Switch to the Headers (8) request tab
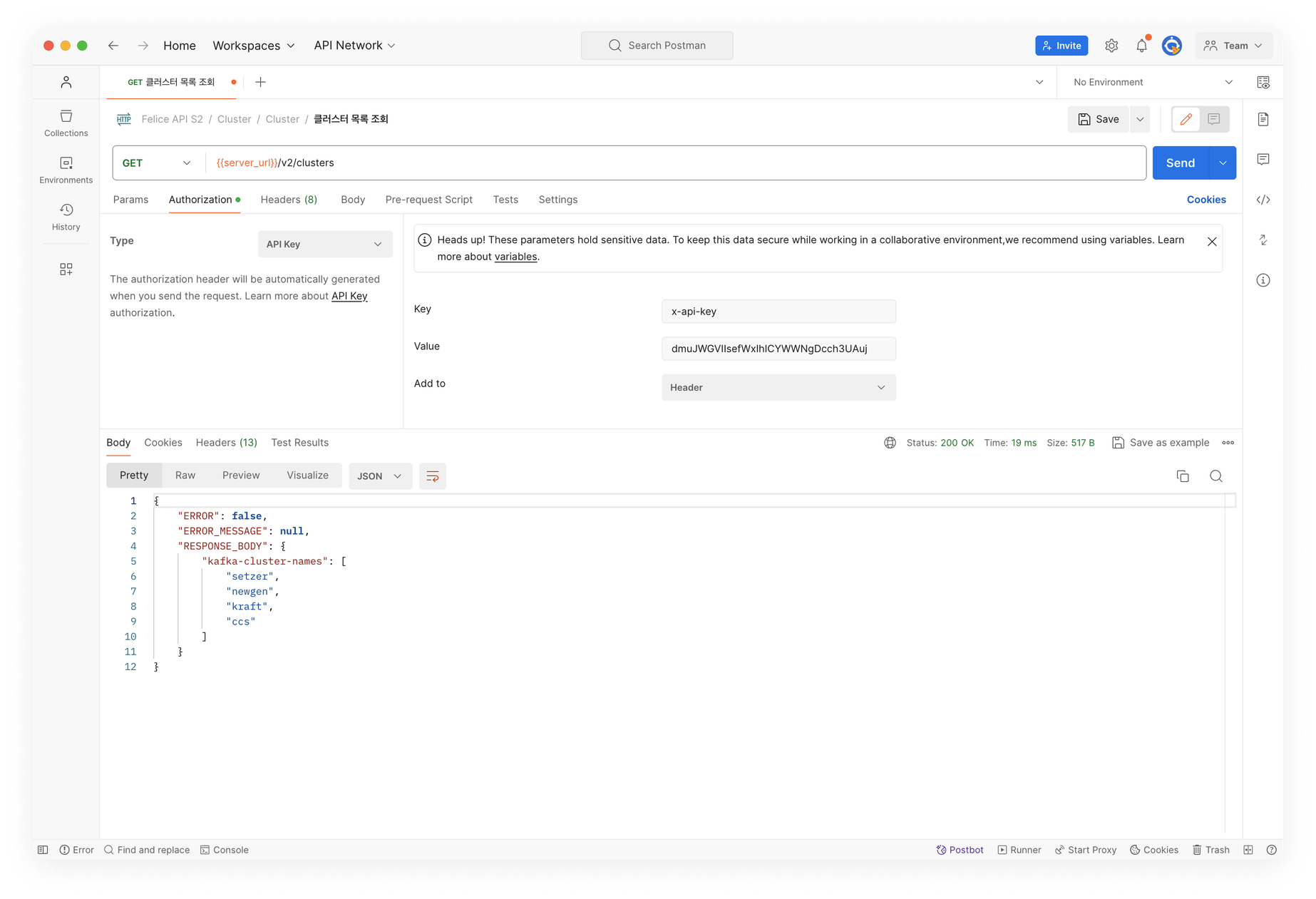This screenshot has height=899, width=1316. coord(289,200)
